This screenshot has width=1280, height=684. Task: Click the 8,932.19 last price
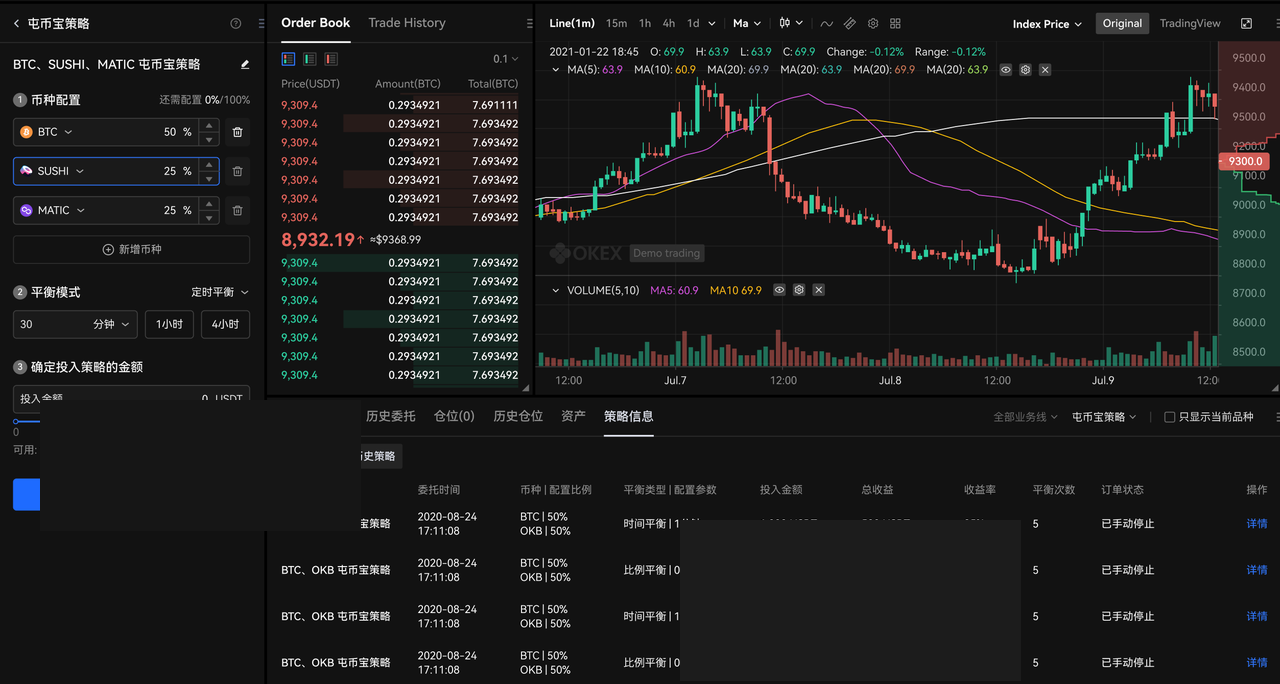tap(318, 239)
